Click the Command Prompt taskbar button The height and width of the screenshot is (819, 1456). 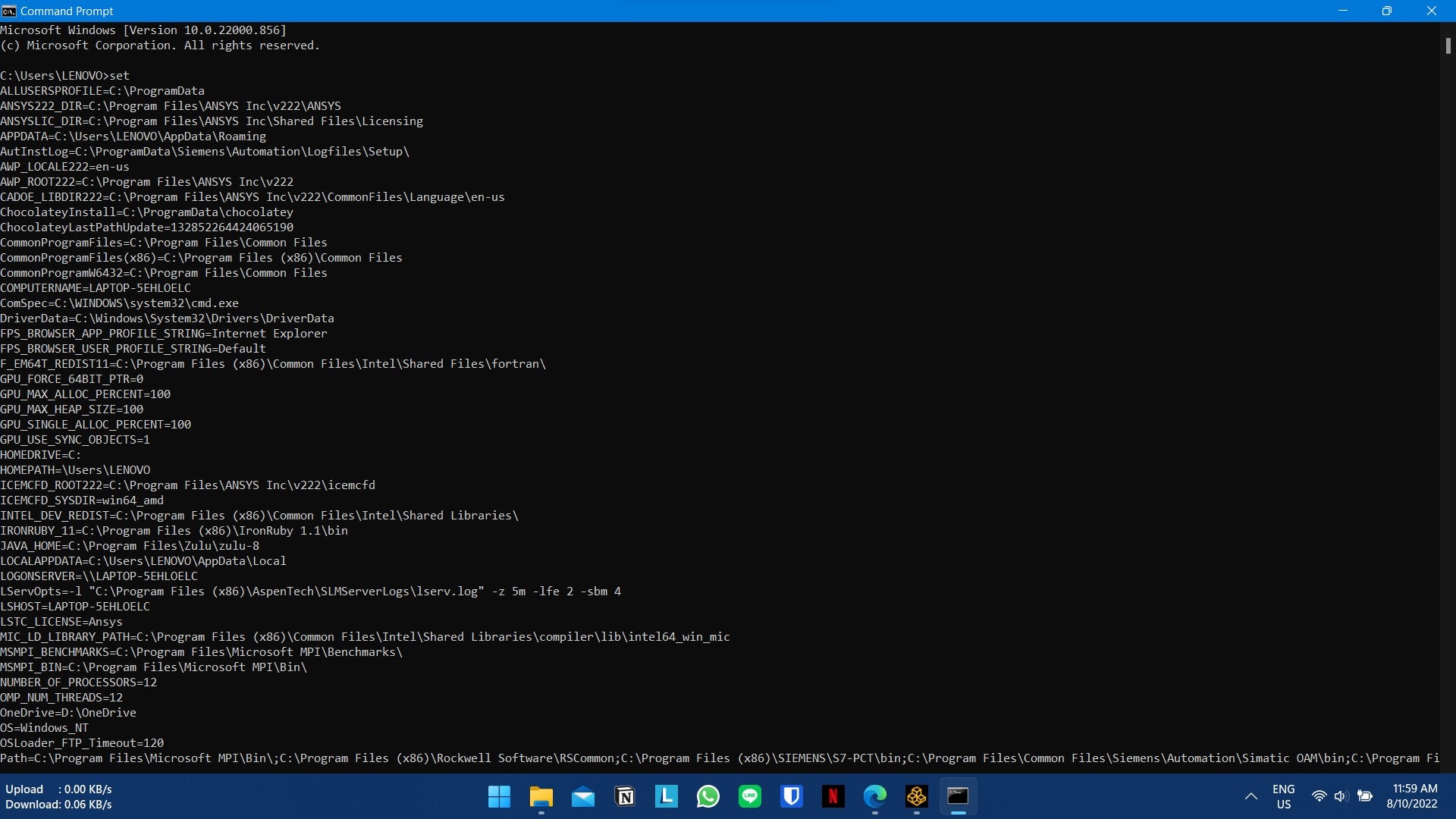point(958,796)
